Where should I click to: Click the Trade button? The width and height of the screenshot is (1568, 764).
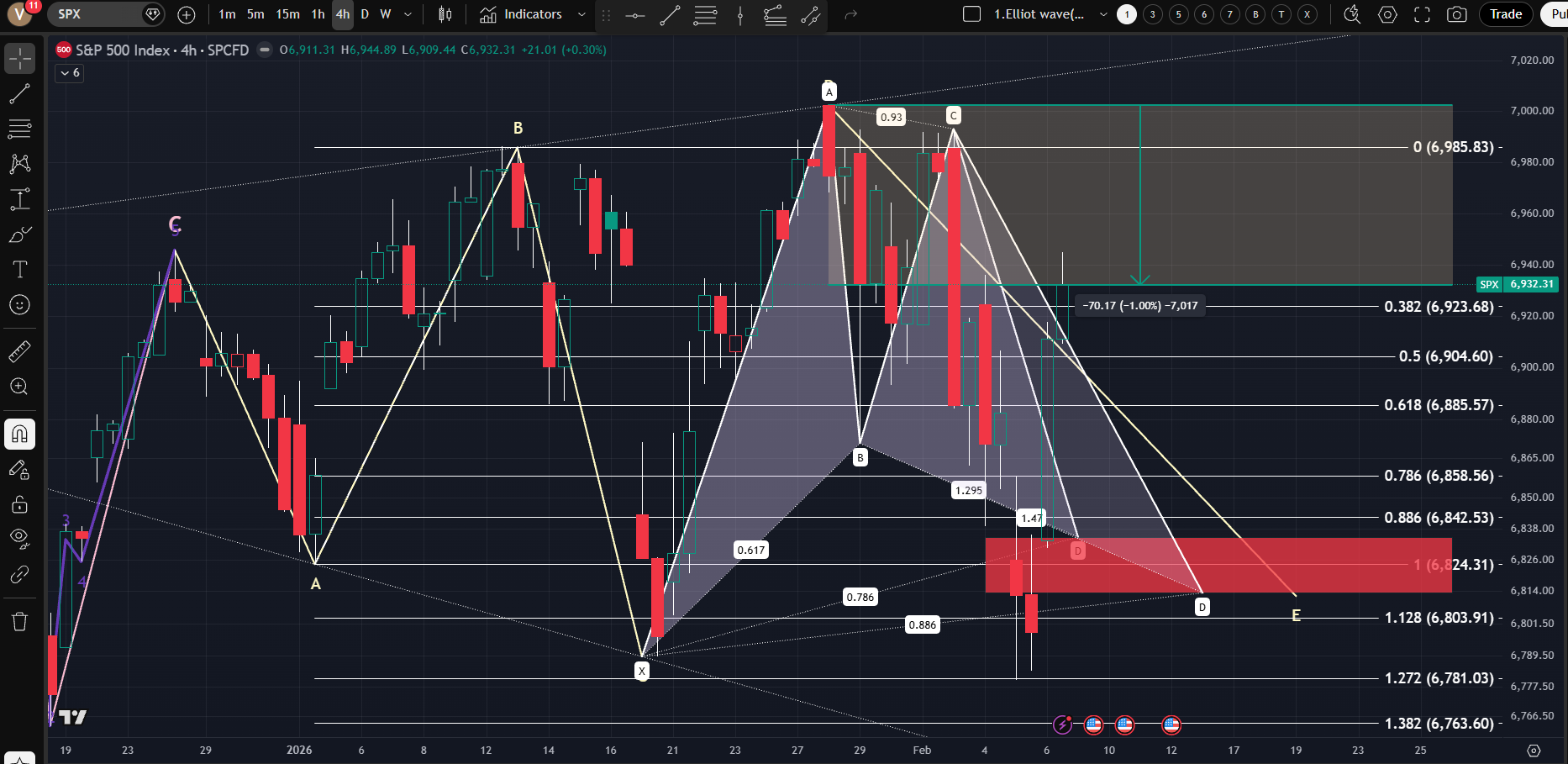(x=1505, y=14)
